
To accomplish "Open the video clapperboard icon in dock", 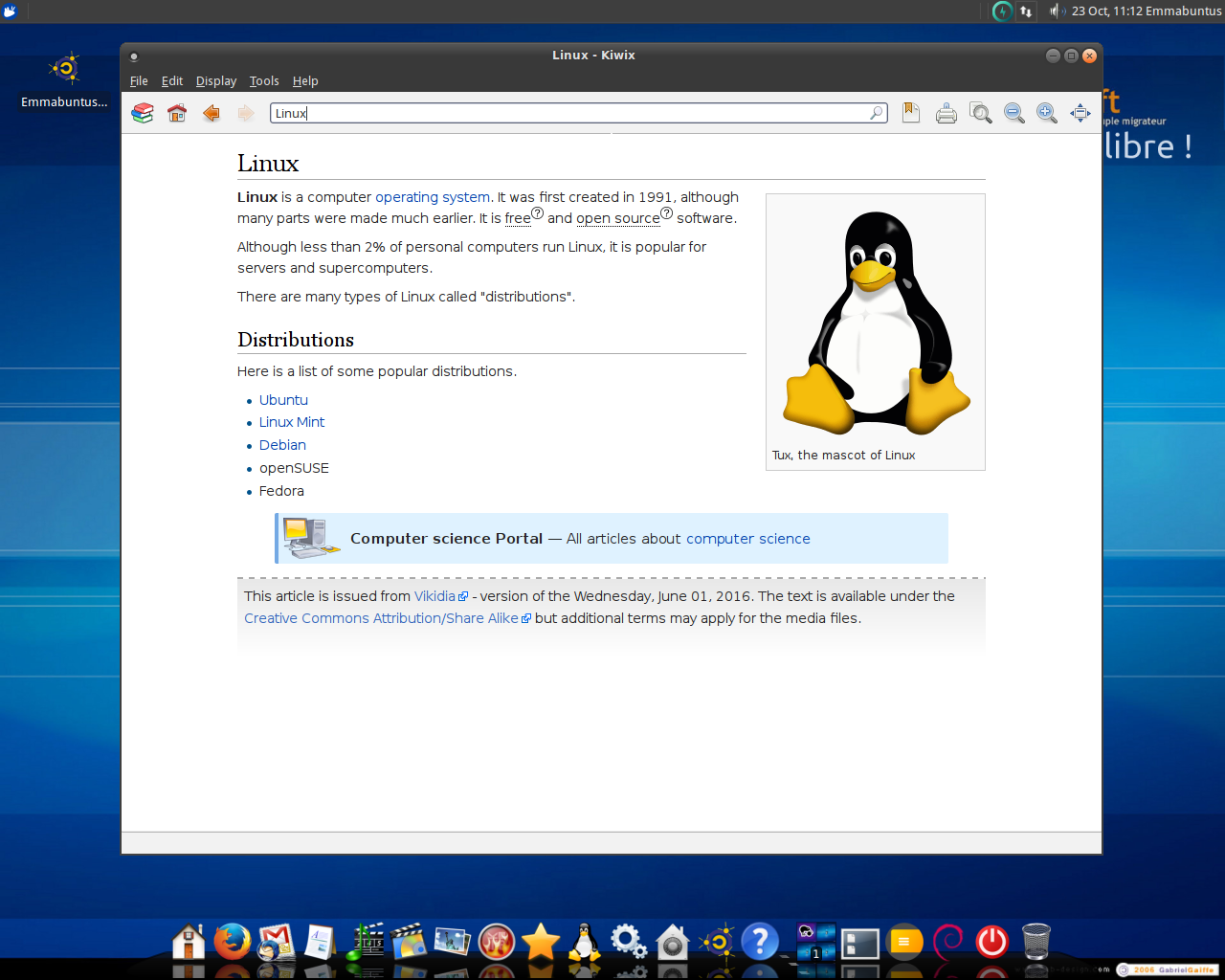I will (409, 943).
